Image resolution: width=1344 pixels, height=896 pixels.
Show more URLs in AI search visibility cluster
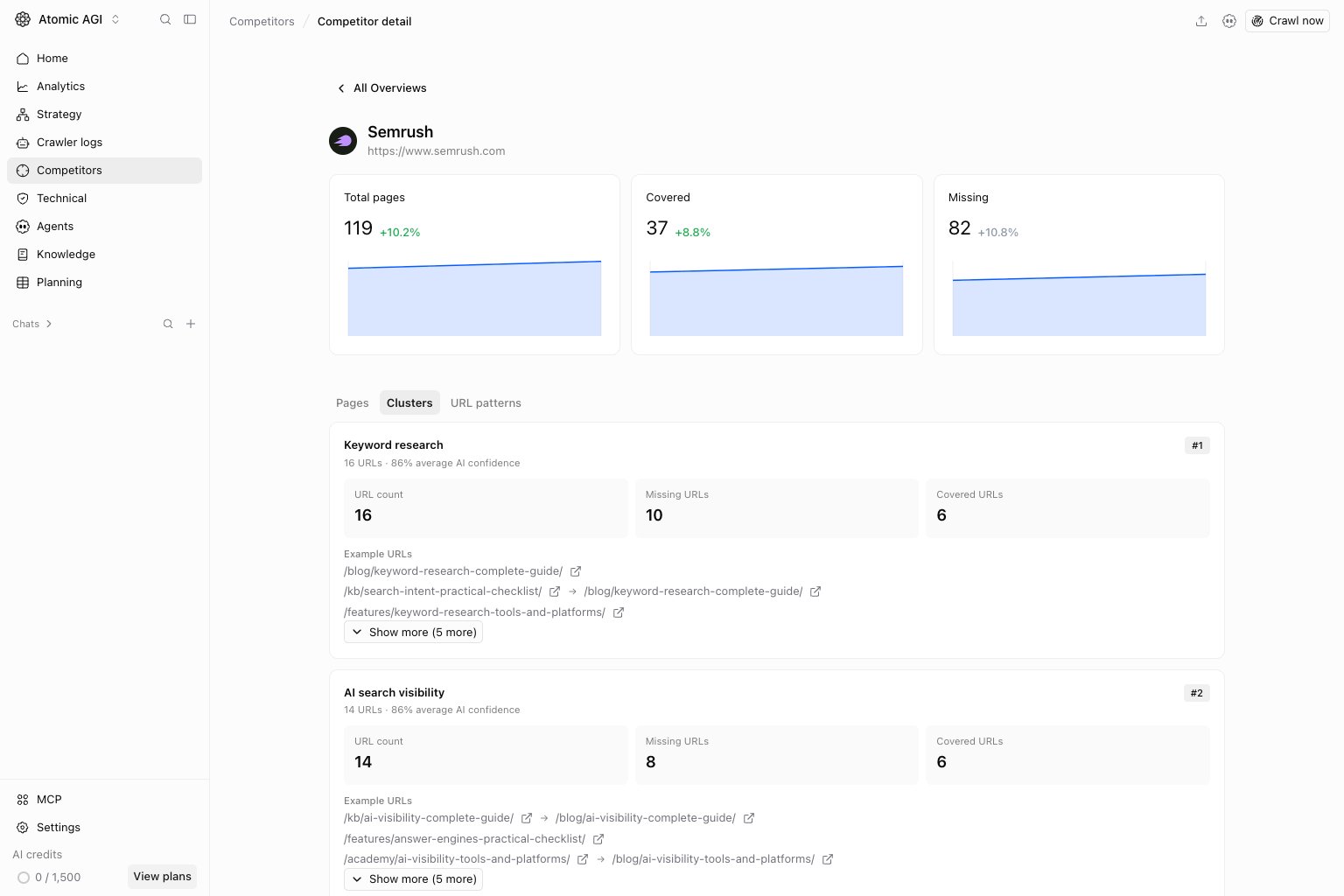click(x=413, y=879)
